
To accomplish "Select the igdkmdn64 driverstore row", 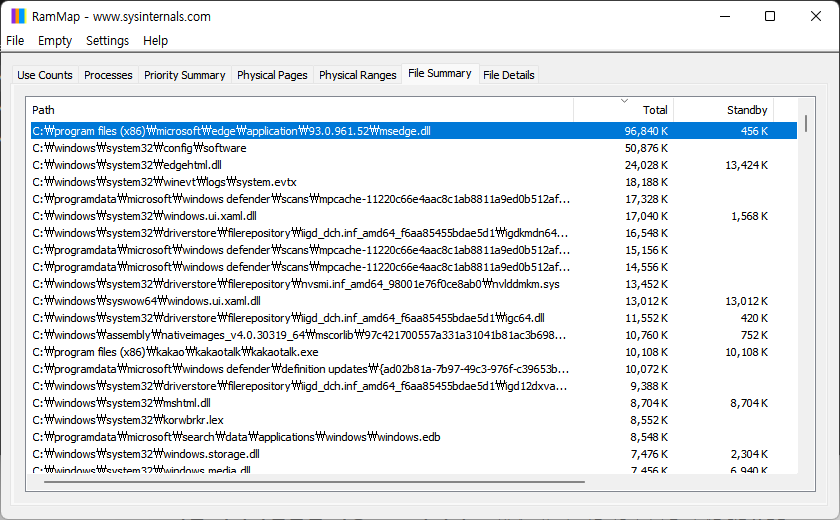I will (x=414, y=233).
